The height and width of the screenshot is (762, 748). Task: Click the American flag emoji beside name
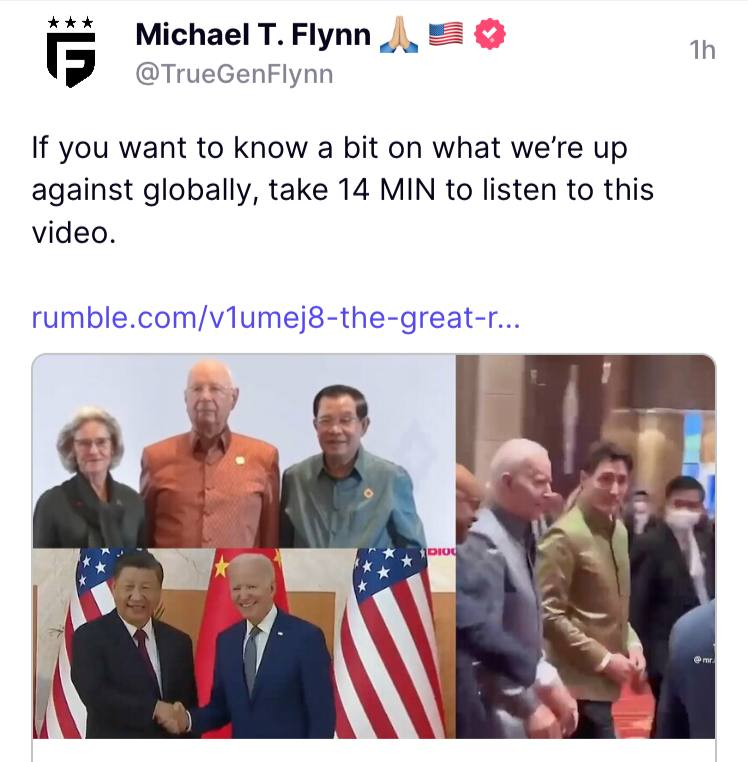(x=446, y=35)
